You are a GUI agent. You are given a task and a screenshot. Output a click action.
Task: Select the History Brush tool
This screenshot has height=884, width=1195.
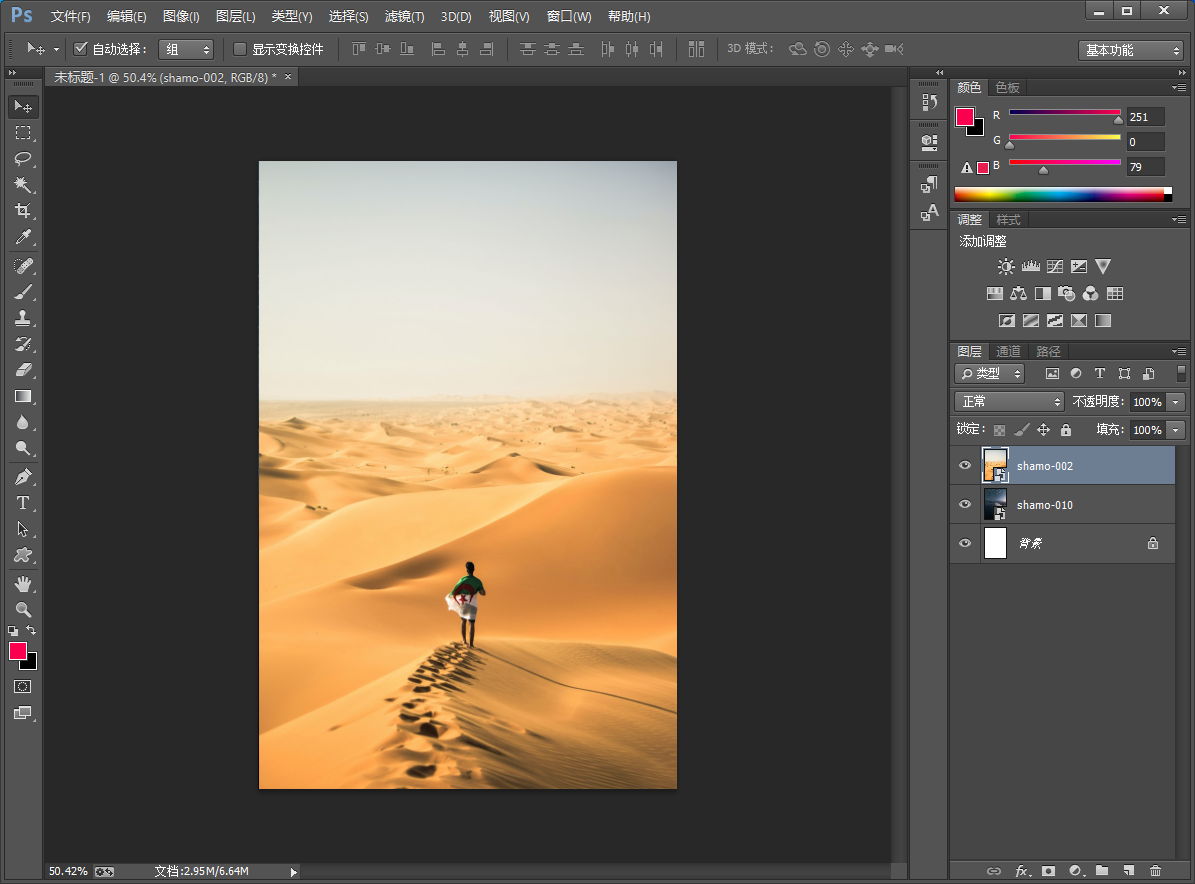[x=23, y=344]
